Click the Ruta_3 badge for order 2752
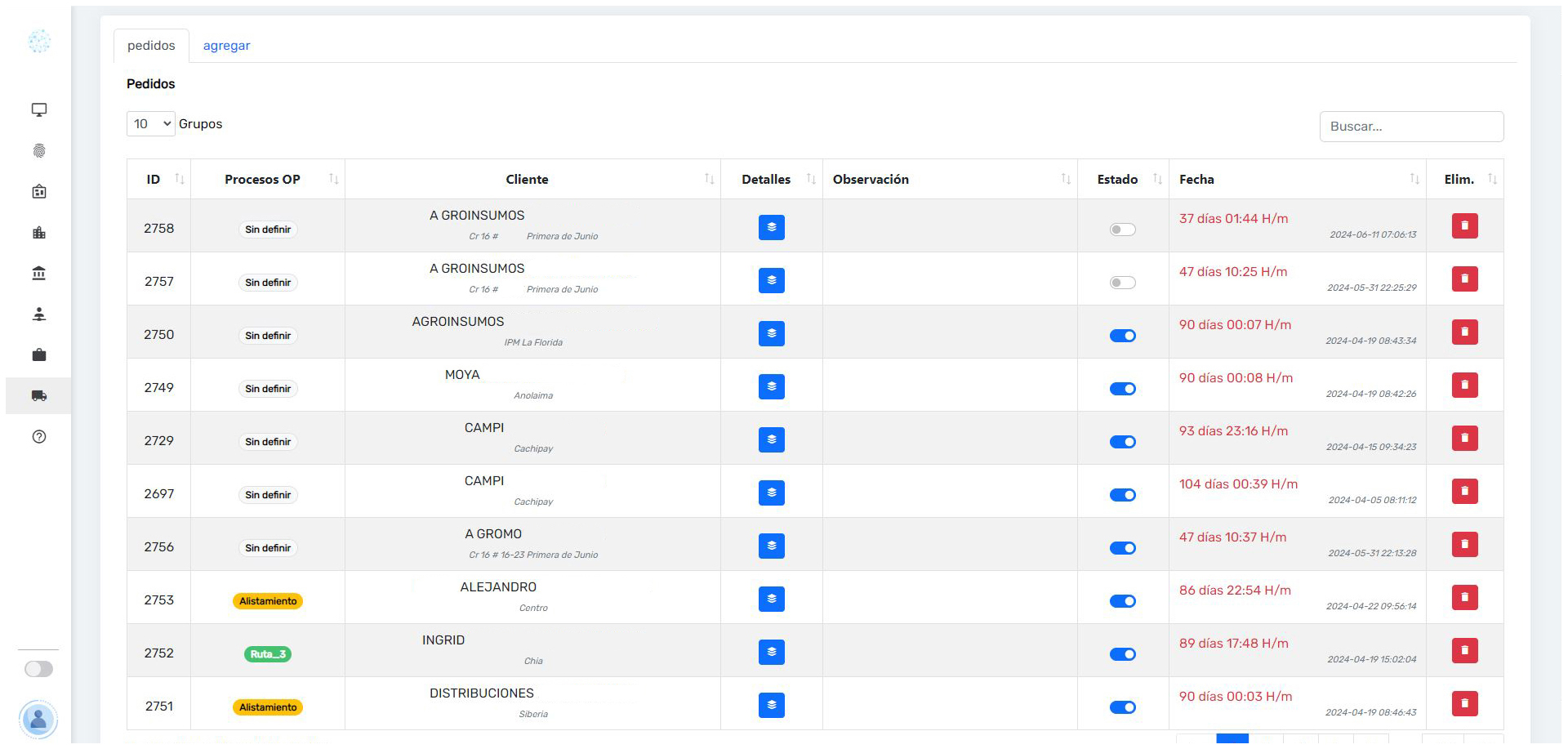1568x749 pixels. click(268, 654)
